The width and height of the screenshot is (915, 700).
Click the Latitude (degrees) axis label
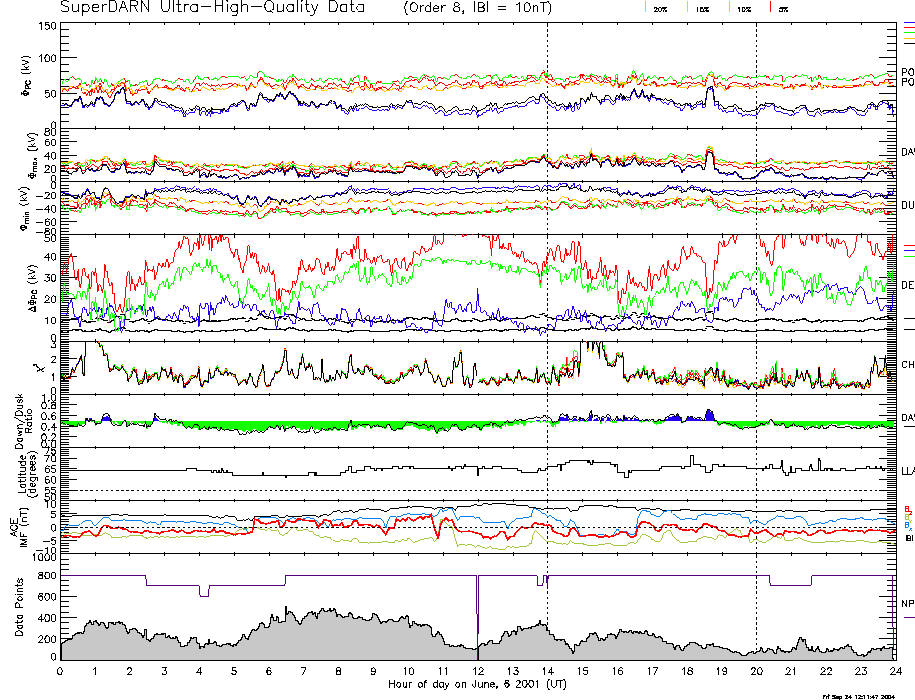[x=18, y=470]
